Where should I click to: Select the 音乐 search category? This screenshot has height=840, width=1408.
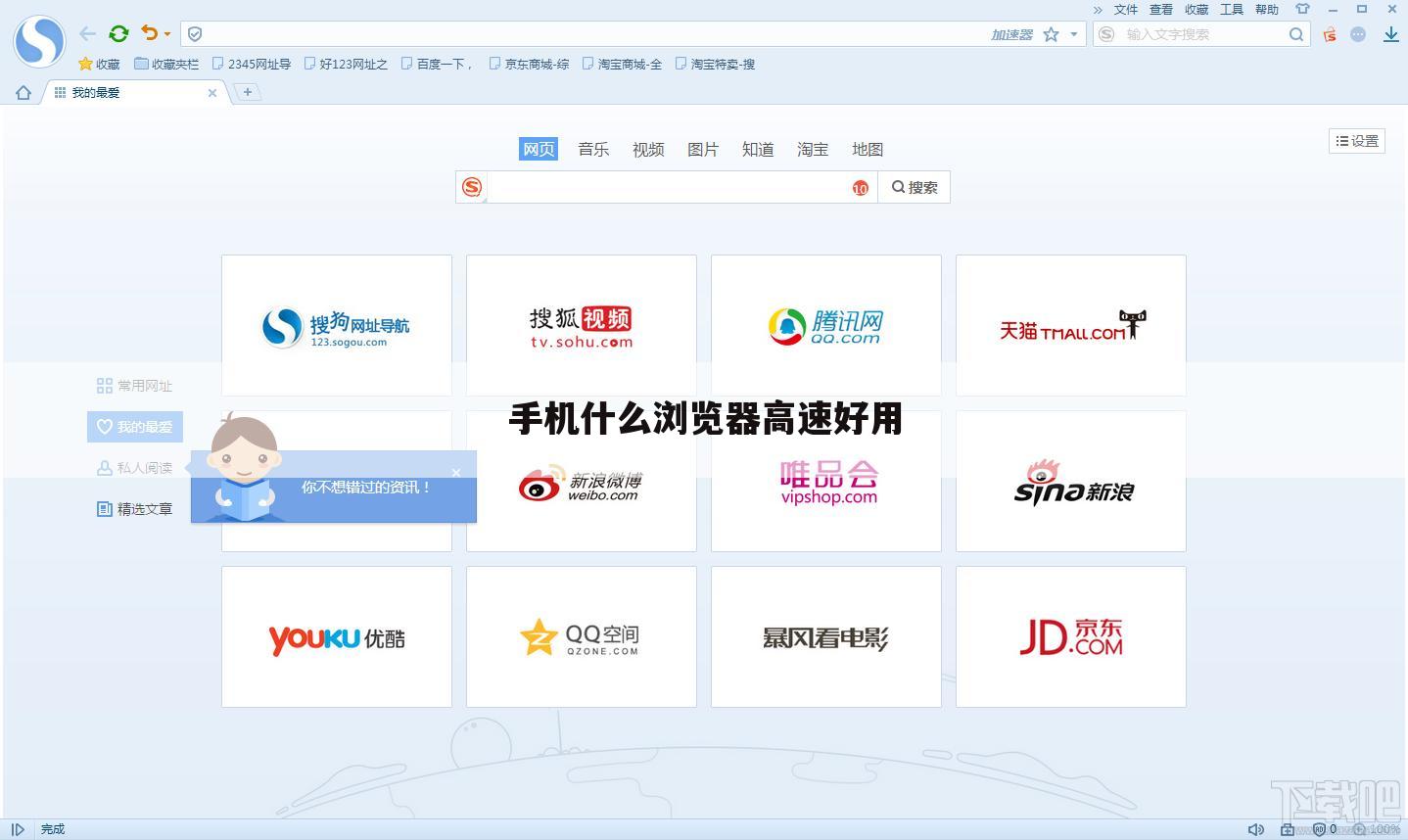point(593,149)
